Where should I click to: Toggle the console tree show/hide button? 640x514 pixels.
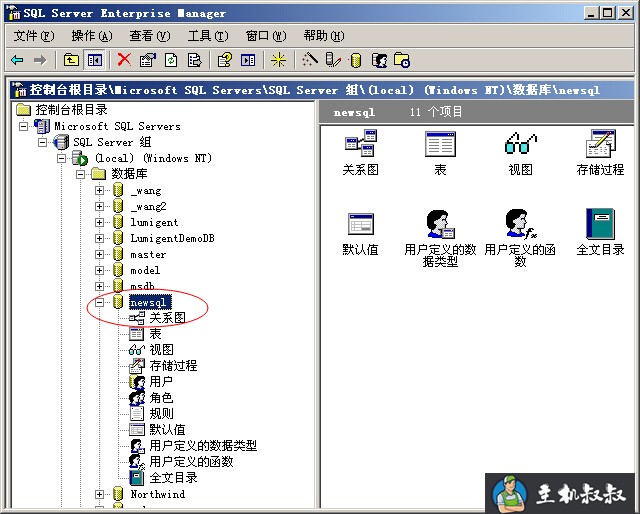(95, 60)
